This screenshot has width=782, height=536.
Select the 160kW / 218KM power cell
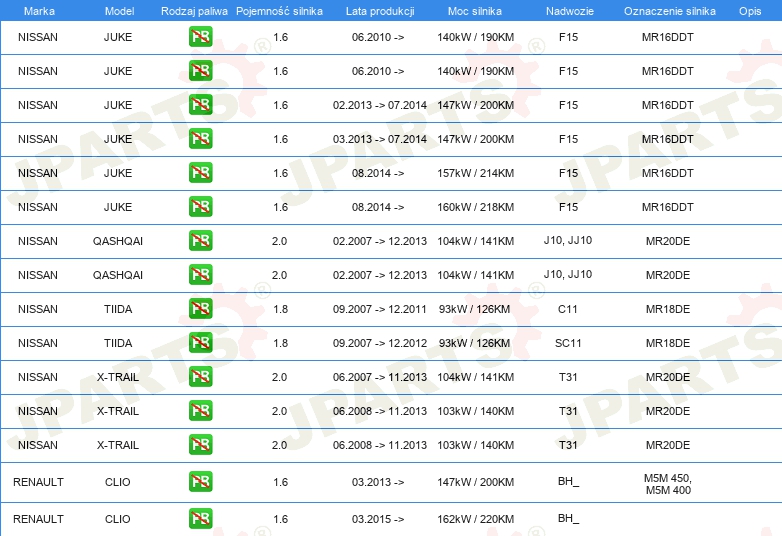475,207
